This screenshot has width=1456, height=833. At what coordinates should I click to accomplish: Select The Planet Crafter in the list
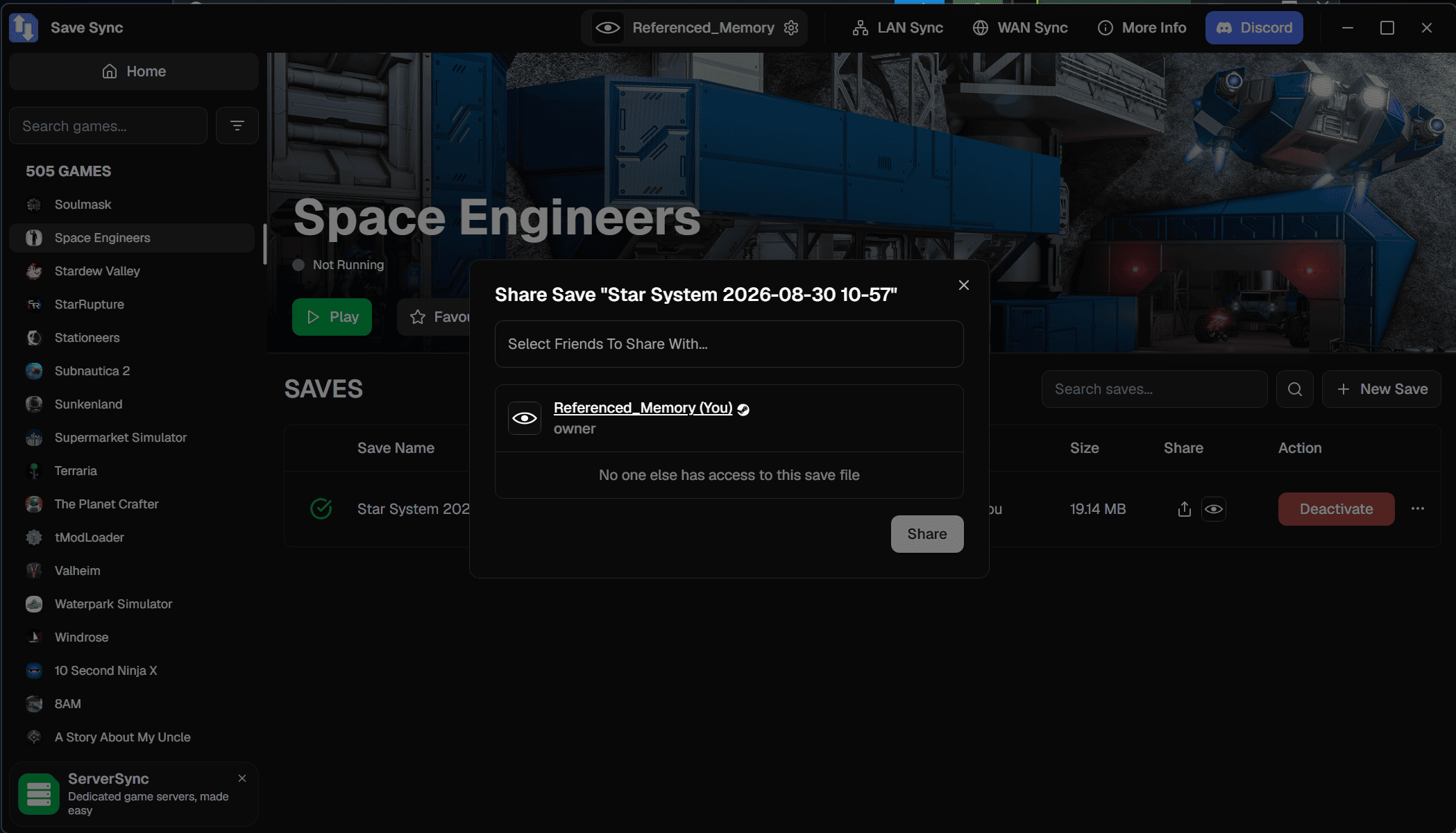click(x=132, y=504)
